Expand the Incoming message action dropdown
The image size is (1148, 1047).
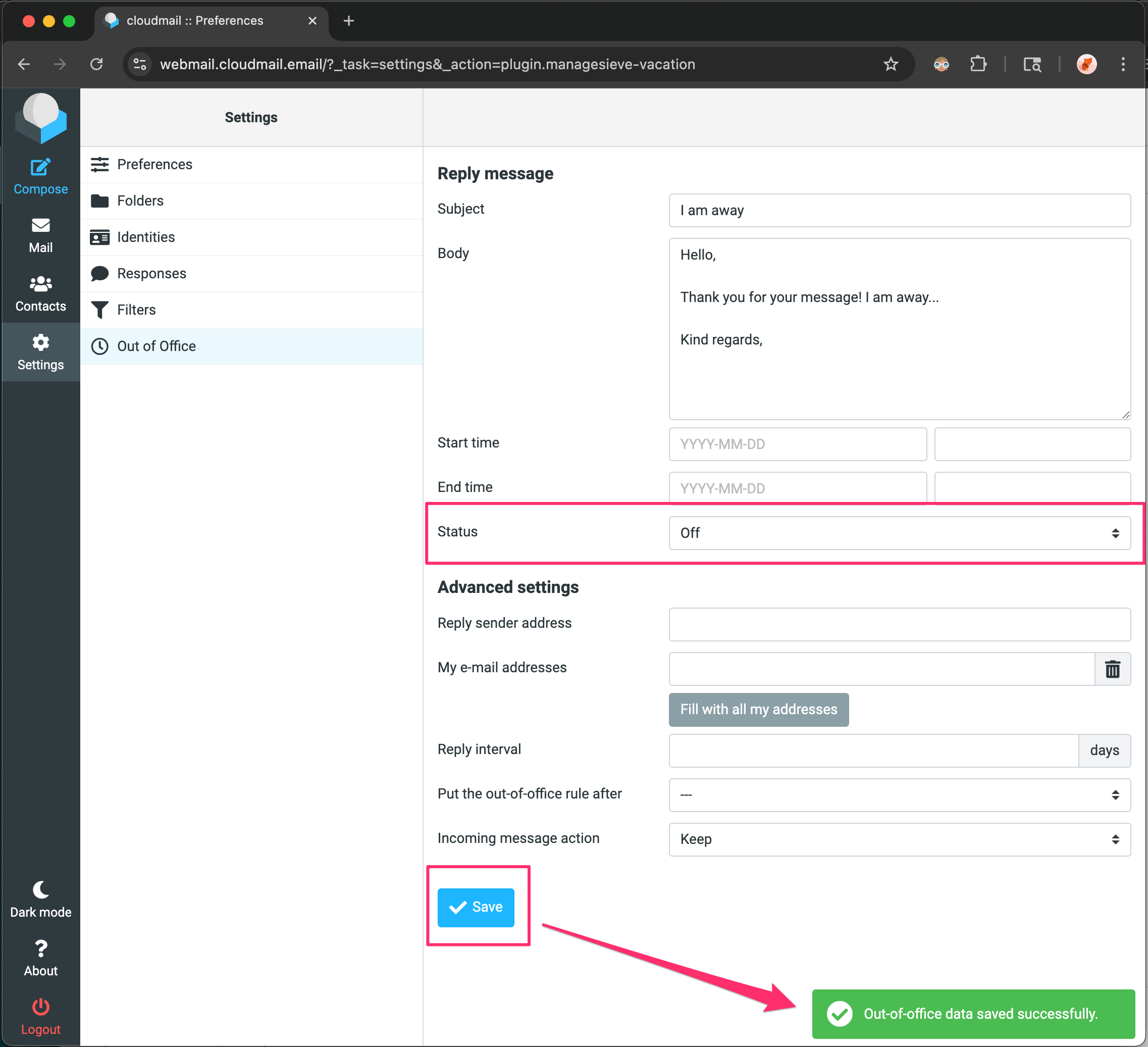coord(899,839)
